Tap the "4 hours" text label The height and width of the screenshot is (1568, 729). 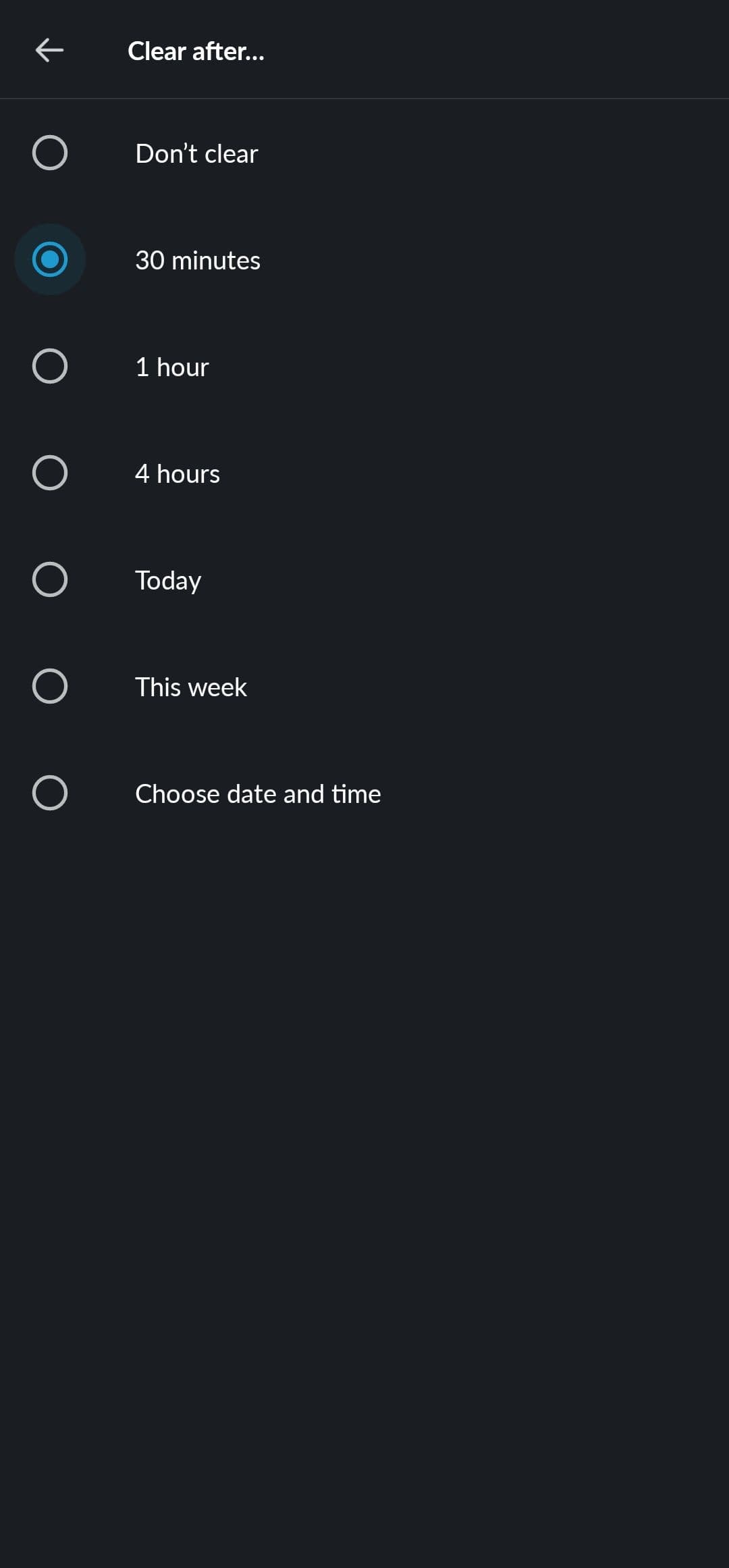tap(178, 474)
